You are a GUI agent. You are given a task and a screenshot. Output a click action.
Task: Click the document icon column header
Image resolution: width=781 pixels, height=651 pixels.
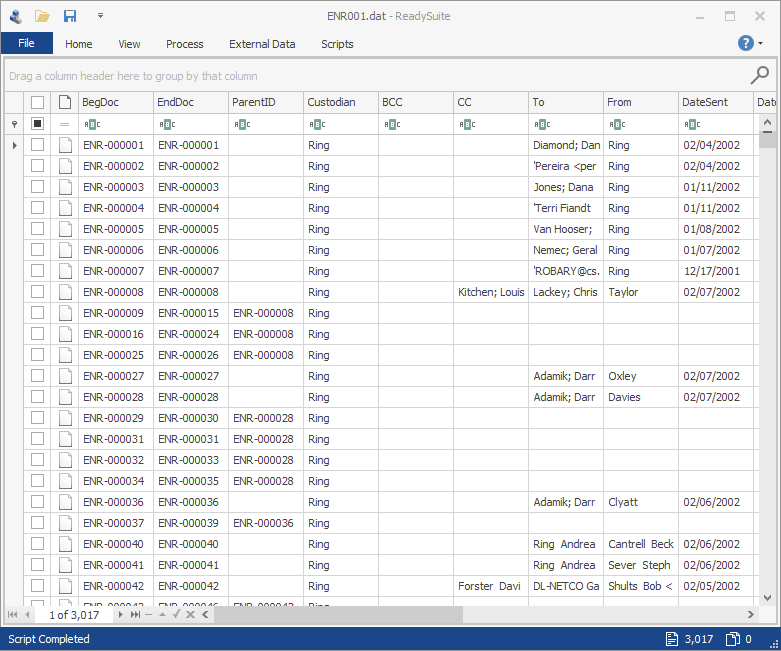[65, 102]
